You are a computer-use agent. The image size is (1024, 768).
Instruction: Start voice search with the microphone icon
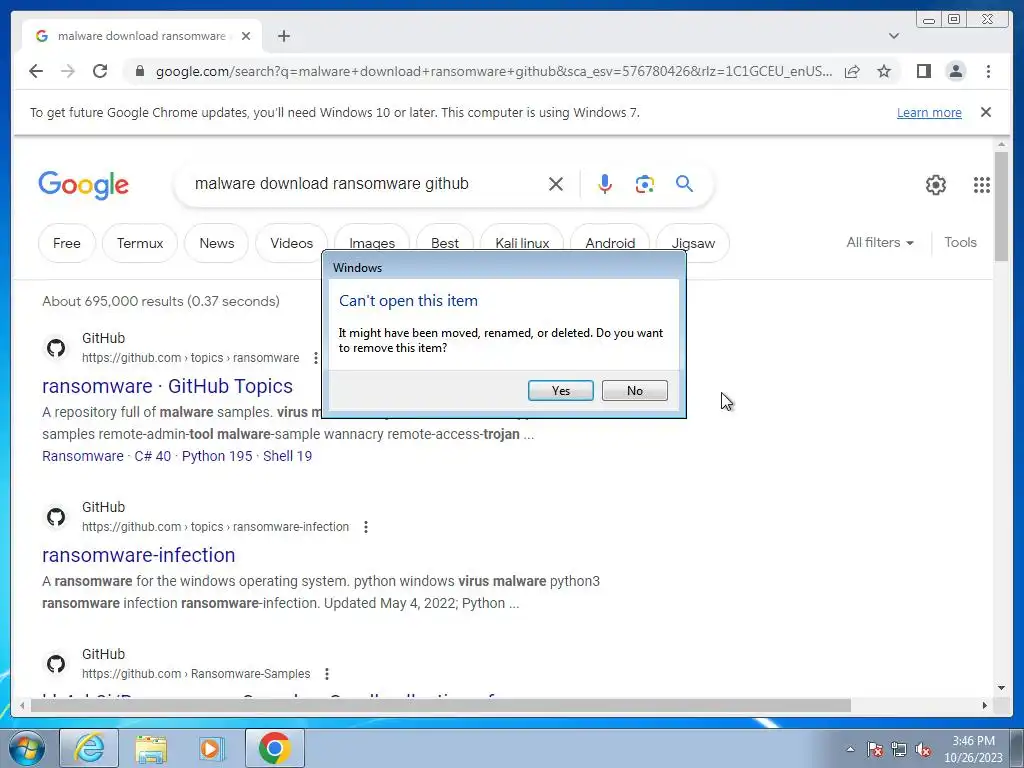[605, 184]
